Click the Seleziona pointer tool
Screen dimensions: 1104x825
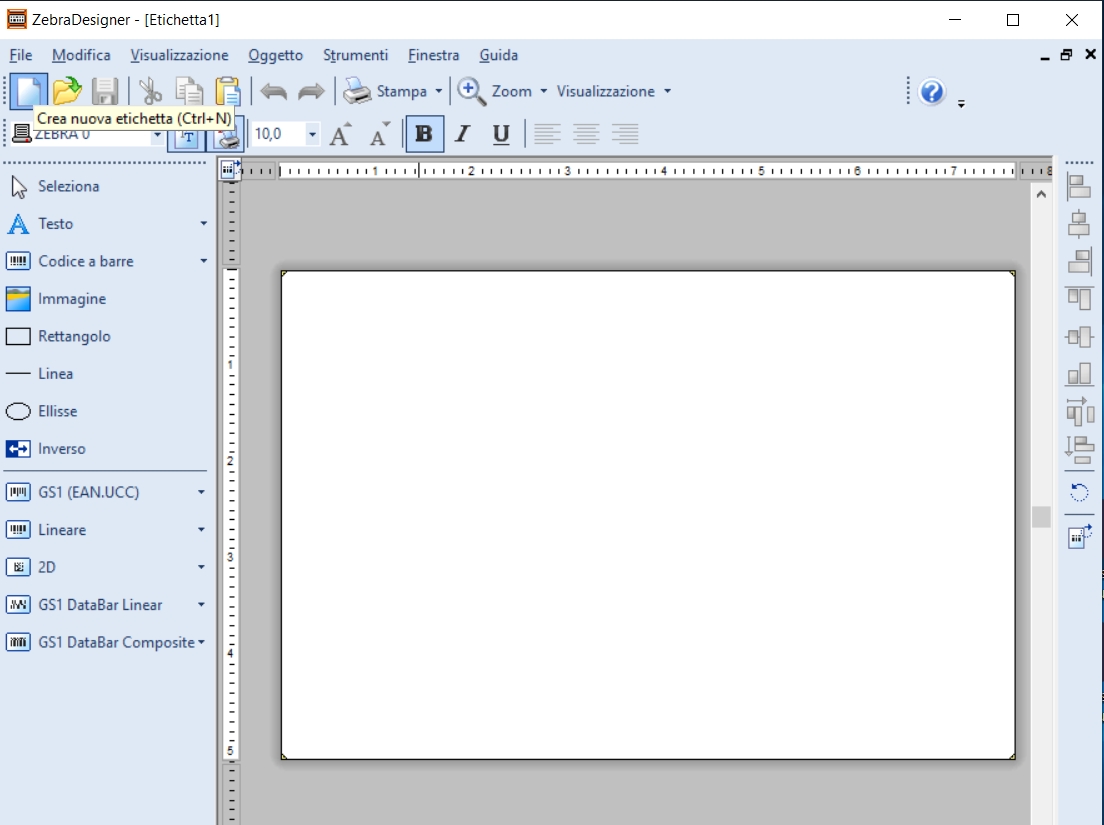[54, 186]
